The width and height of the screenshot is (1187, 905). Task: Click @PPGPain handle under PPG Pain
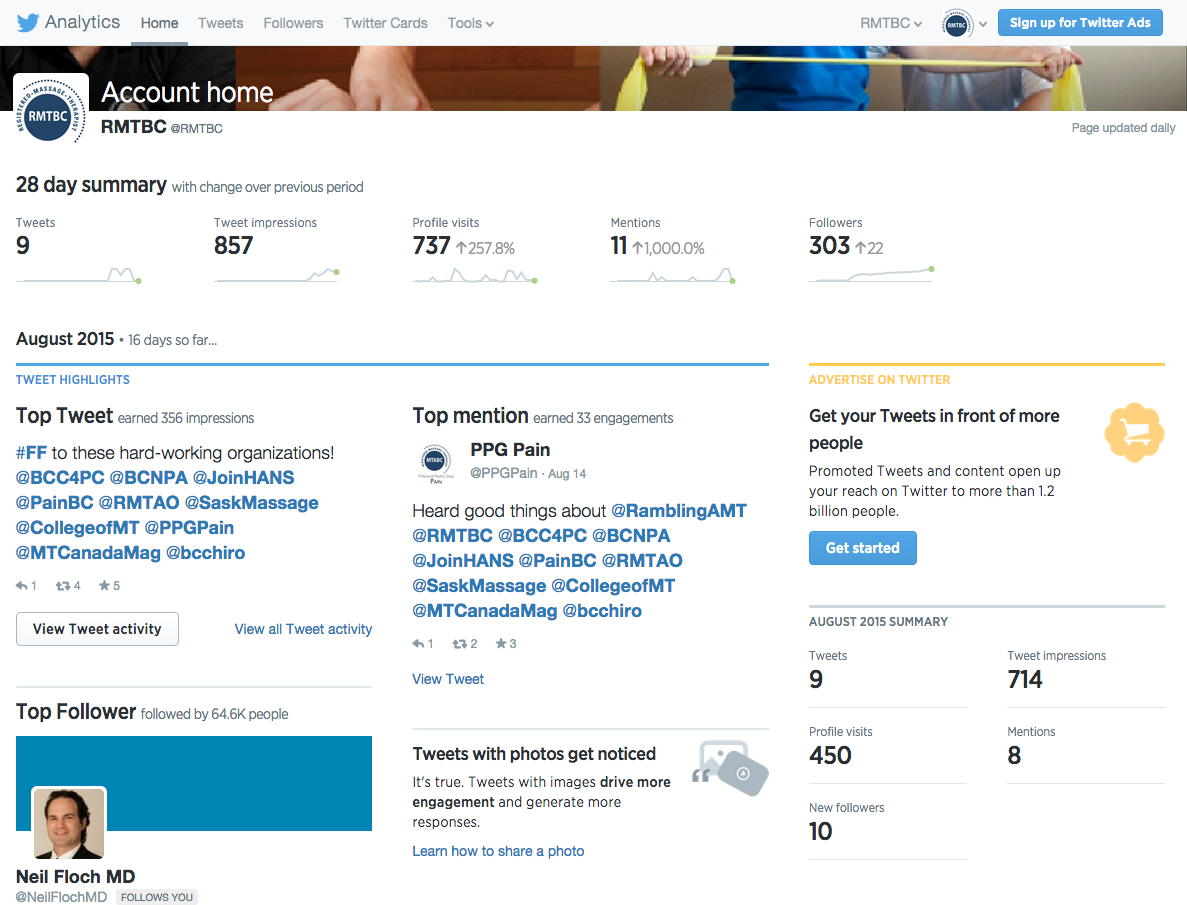[x=503, y=473]
